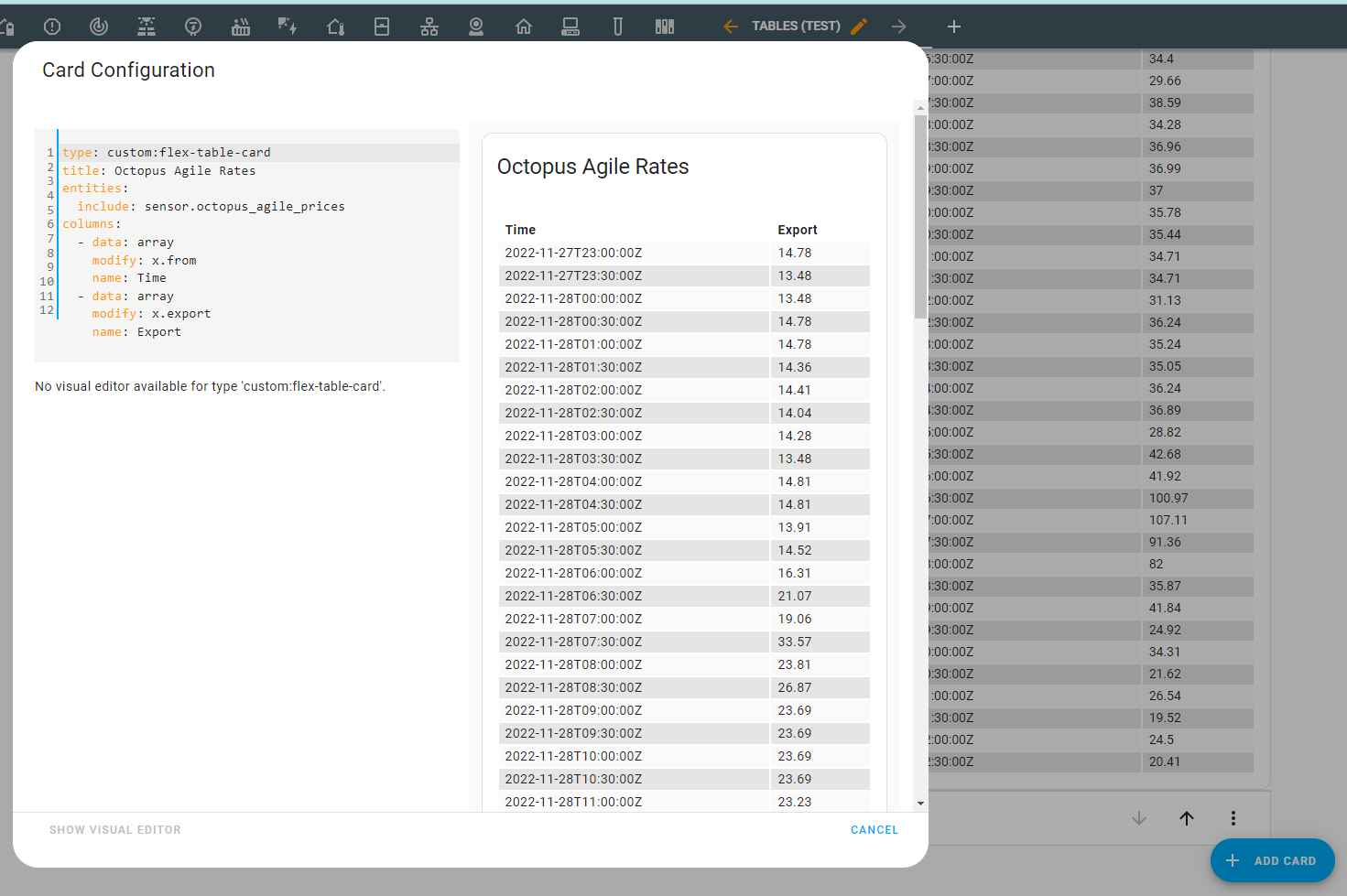Click Show Visual Editor
Image resolution: width=1347 pixels, height=896 pixels.
click(x=115, y=830)
